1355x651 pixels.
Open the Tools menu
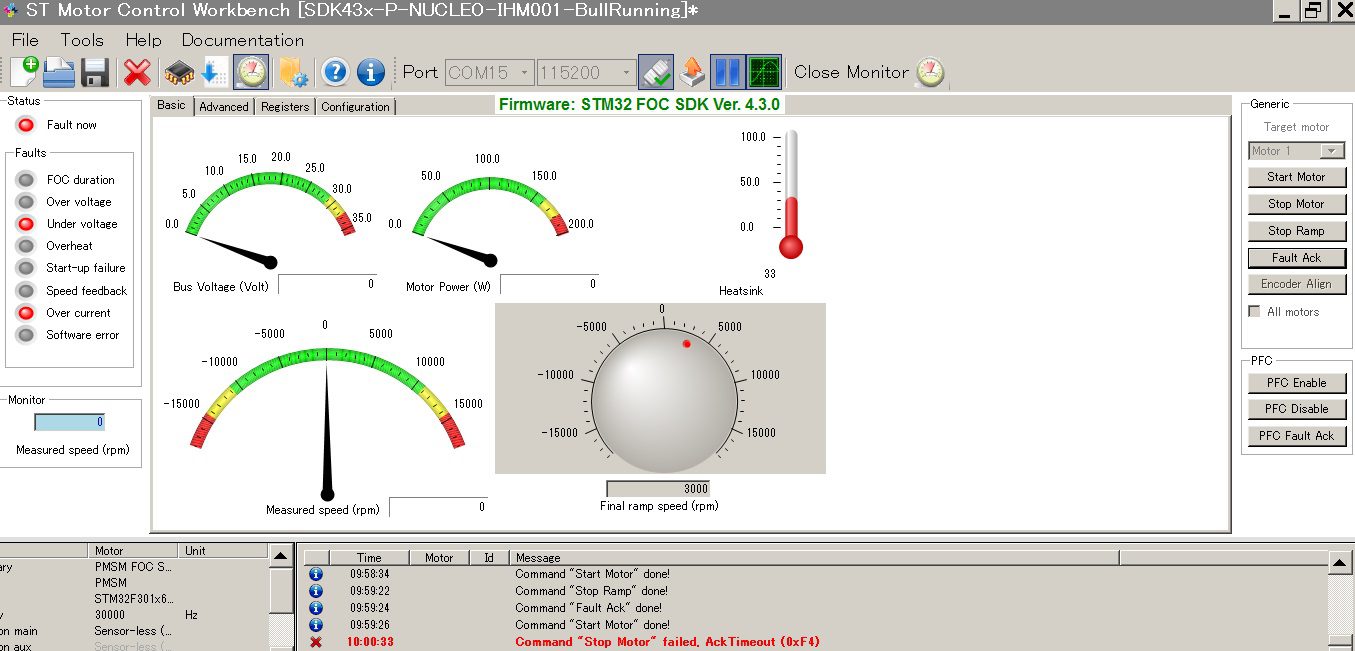pos(82,40)
